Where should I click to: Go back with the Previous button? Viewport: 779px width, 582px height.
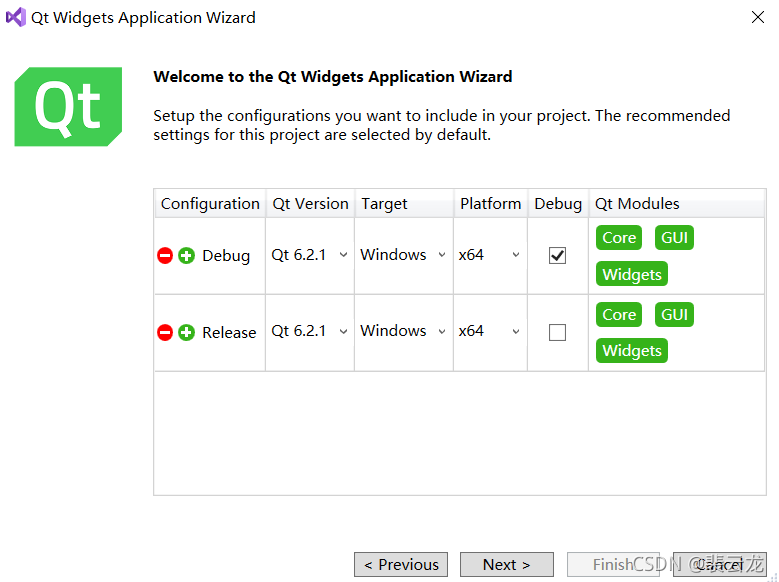(401, 565)
